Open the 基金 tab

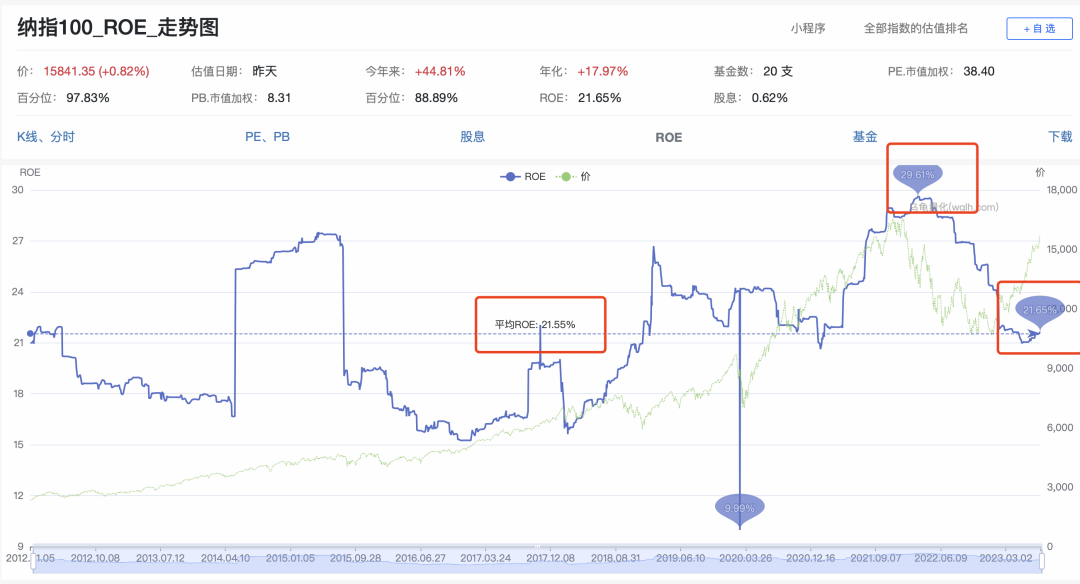pyautogui.click(x=865, y=137)
